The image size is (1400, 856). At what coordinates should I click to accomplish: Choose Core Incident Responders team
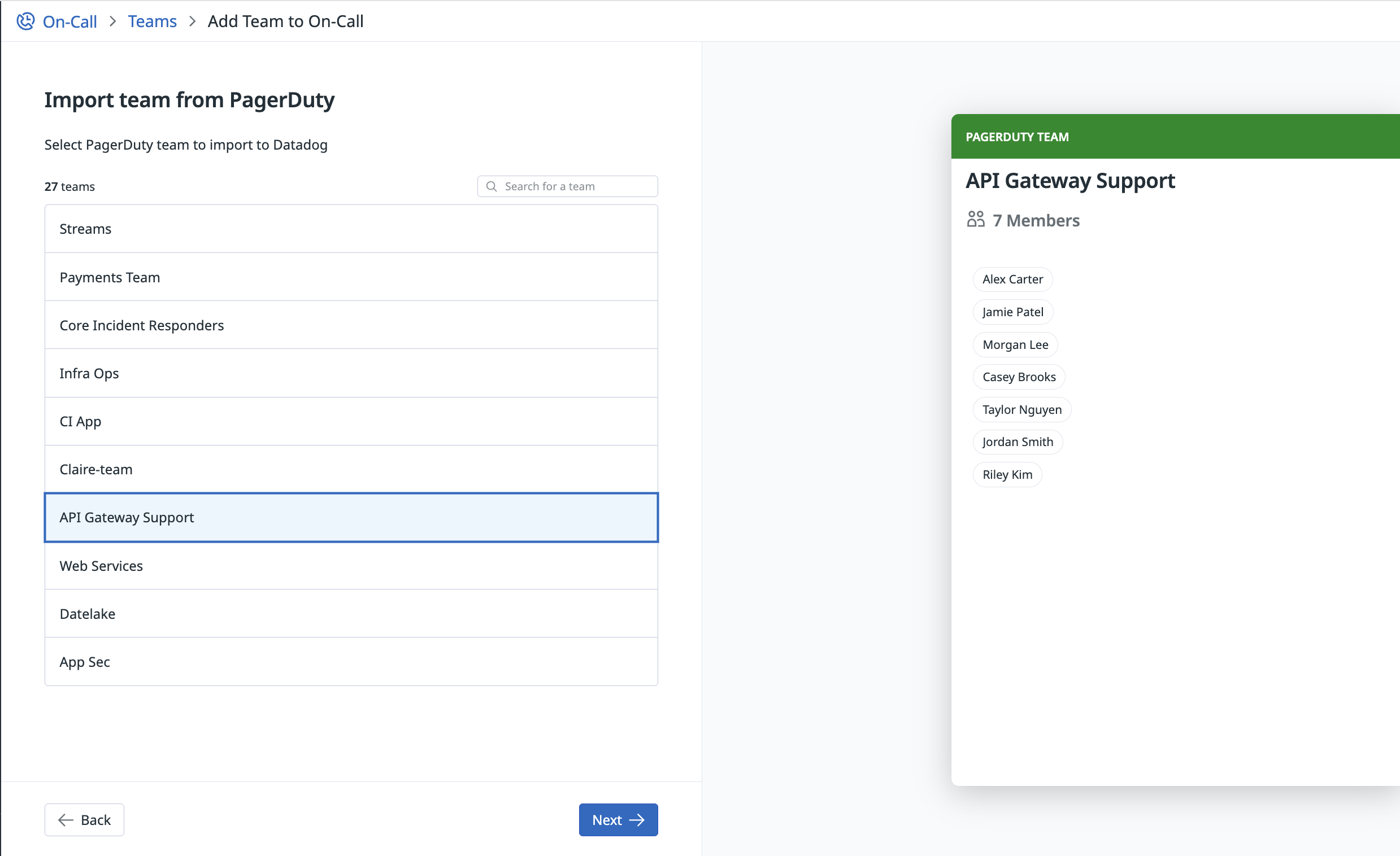[x=351, y=325]
